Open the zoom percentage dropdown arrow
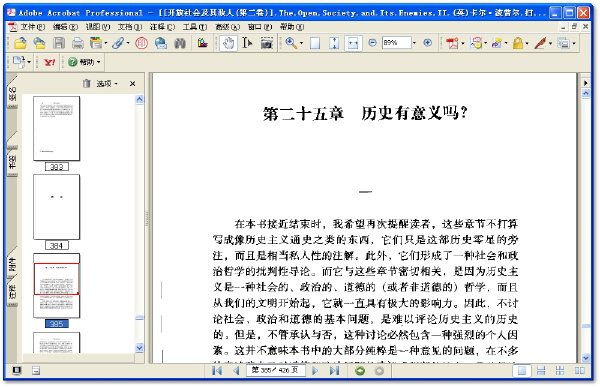The image size is (600, 387). (414, 43)
